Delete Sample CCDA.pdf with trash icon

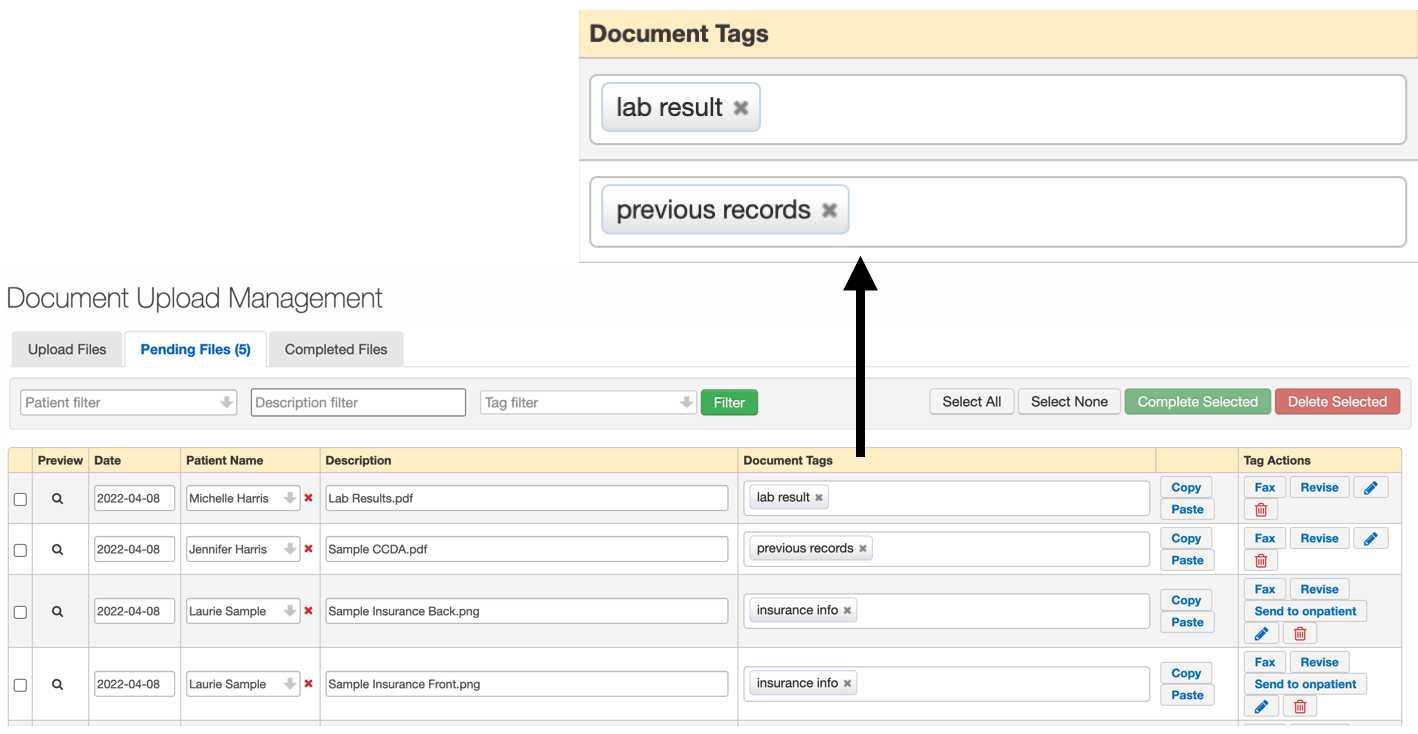pos(1261,561)
